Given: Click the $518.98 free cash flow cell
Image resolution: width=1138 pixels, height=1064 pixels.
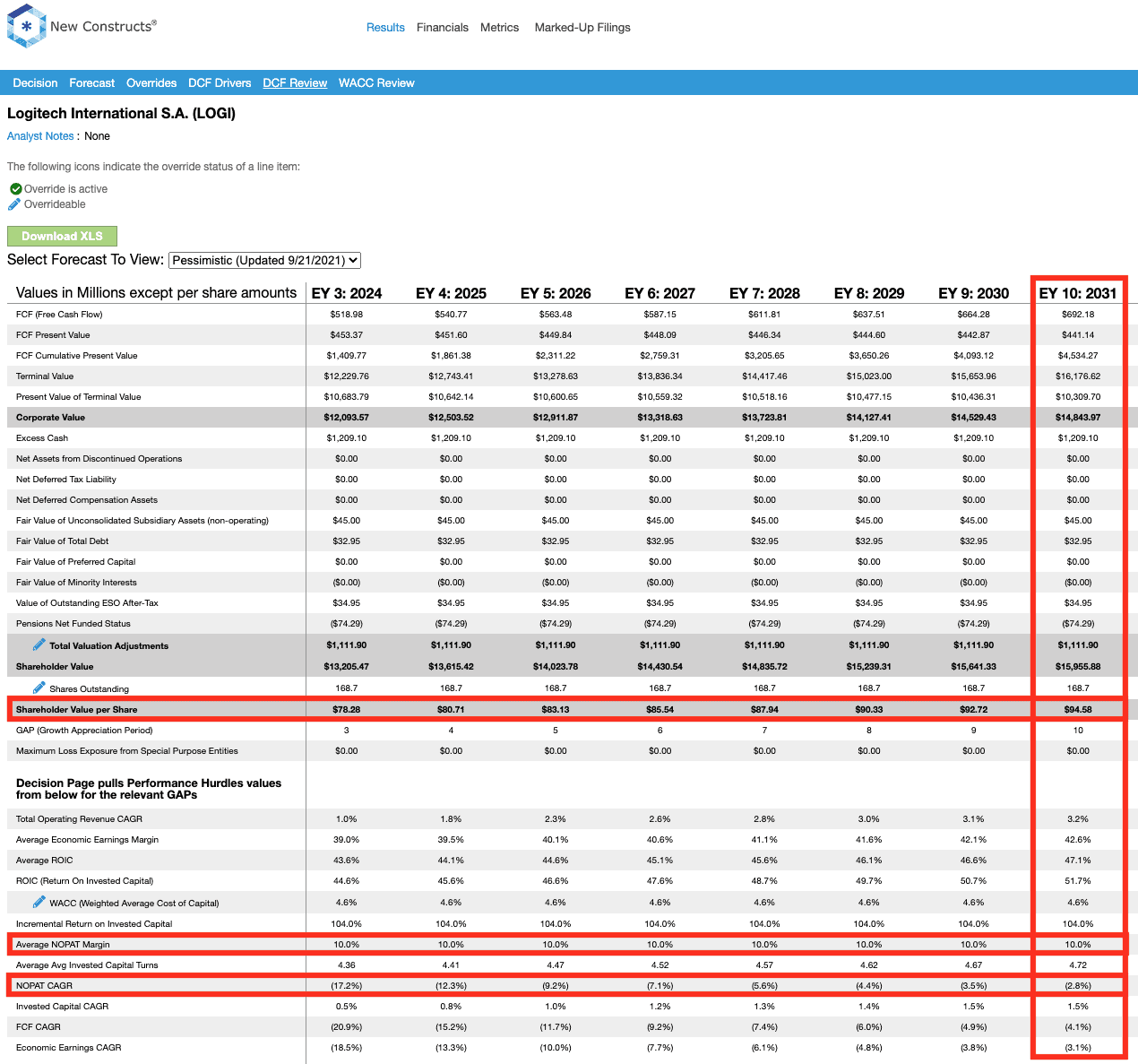Looking at the screenshot, I should [x=347, y=315].
